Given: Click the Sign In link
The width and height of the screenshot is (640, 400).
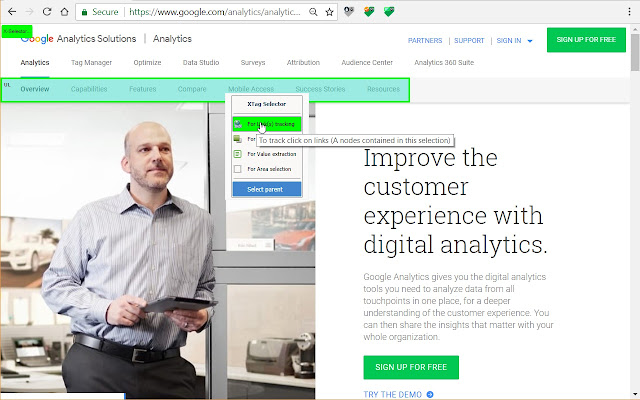Looking at the screenshot, I should (x=509, y=41).
